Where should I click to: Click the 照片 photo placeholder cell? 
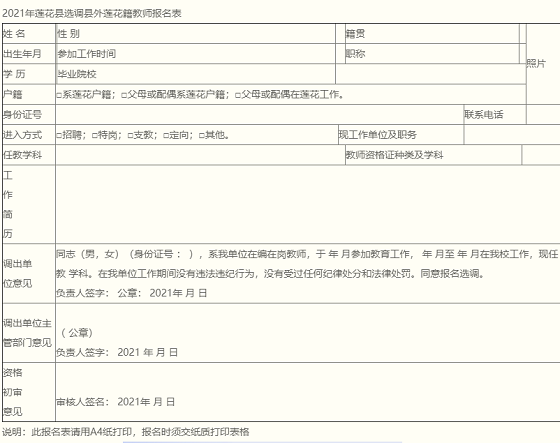click(x=543, y=64)
